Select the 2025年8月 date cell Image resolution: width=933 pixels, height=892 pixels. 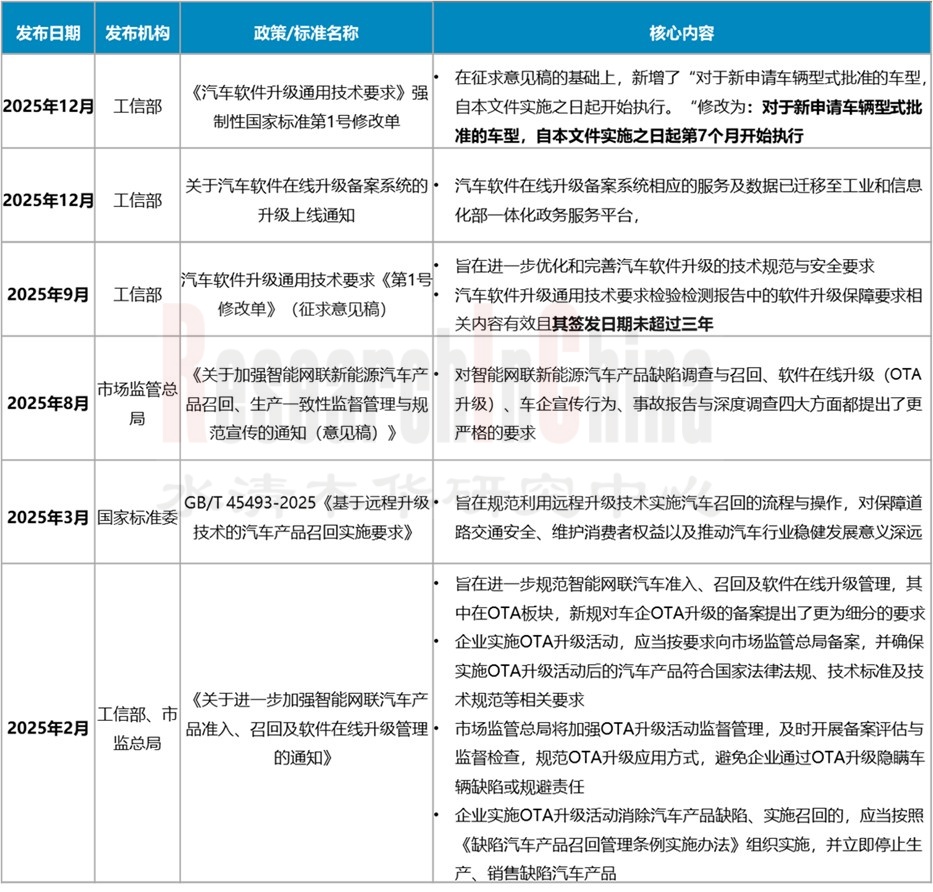coord(47,402)
